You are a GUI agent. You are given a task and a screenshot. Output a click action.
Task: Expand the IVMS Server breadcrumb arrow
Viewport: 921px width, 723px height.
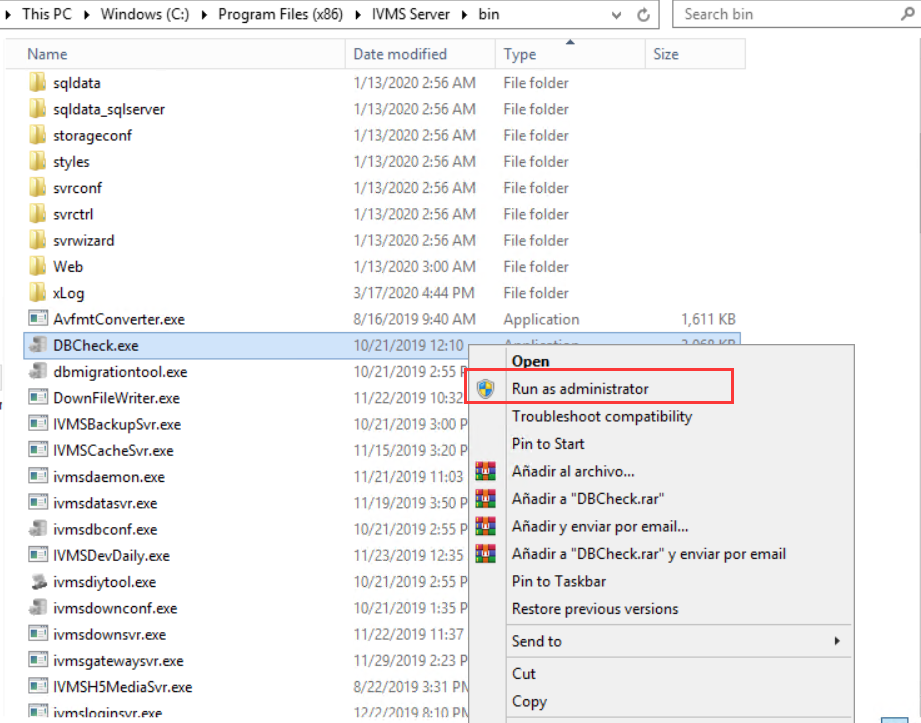(x=465, y=15)
